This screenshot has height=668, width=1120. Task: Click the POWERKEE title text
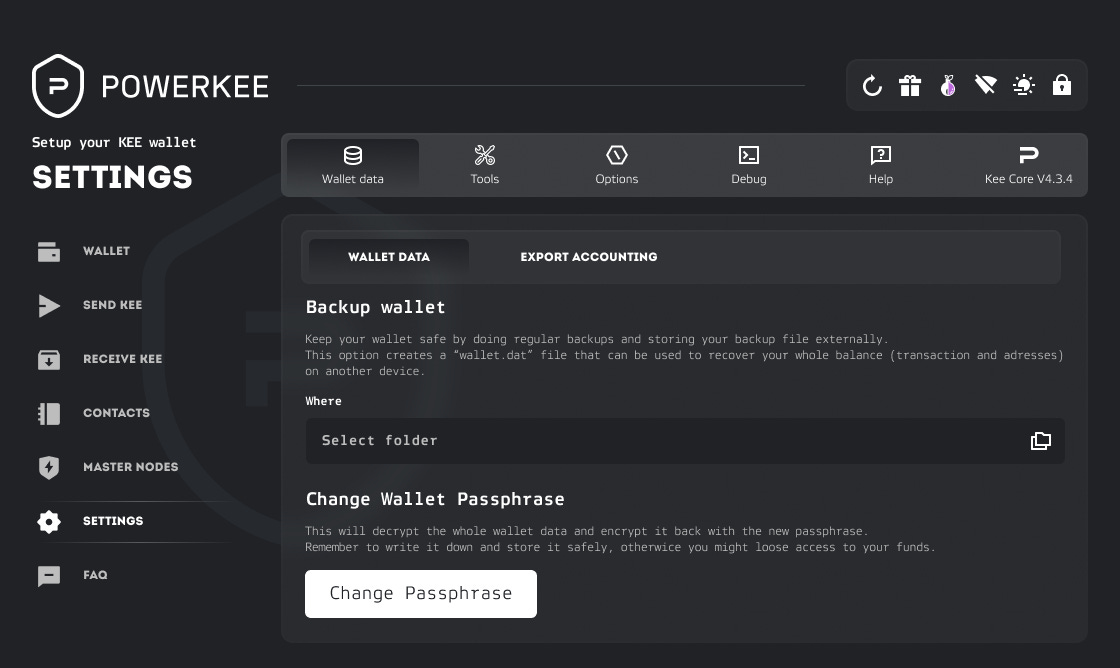pyautogui.click(x=185, y=87)
